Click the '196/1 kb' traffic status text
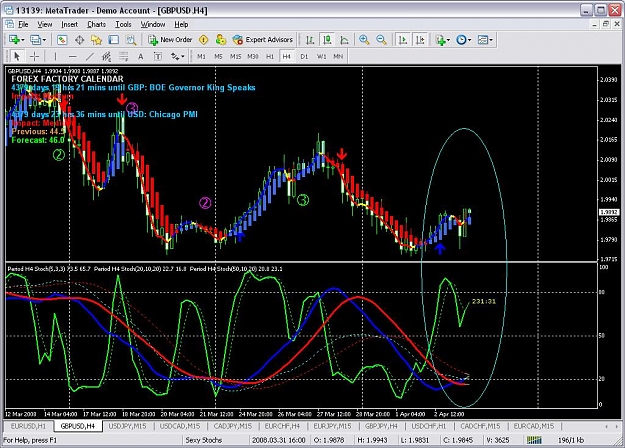Screen dimensions: 625x448 pos(571,440)
